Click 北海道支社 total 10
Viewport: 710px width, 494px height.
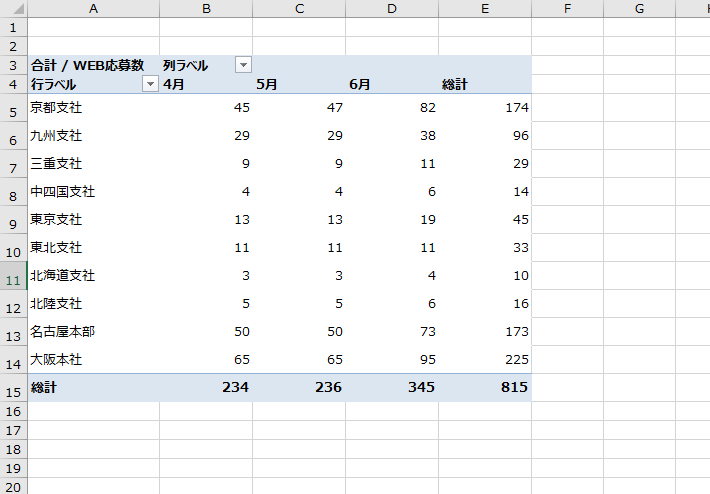pyautogui.click(x=485, y=276)
